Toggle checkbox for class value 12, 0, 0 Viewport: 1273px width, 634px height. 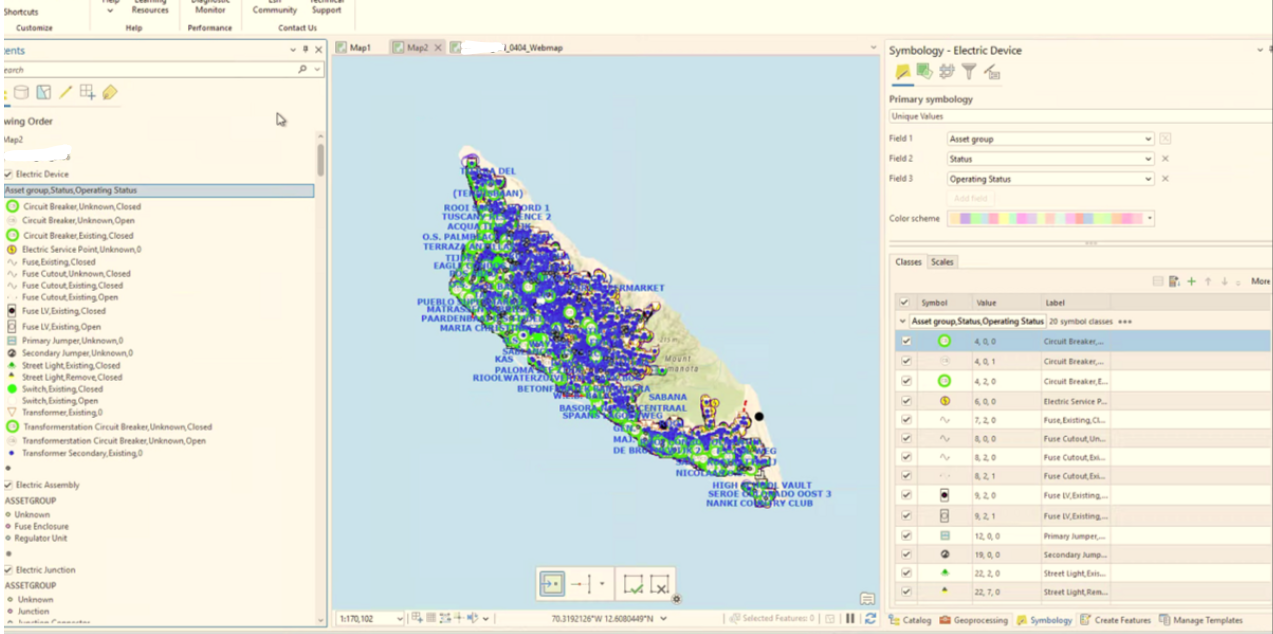coord(906,535)
